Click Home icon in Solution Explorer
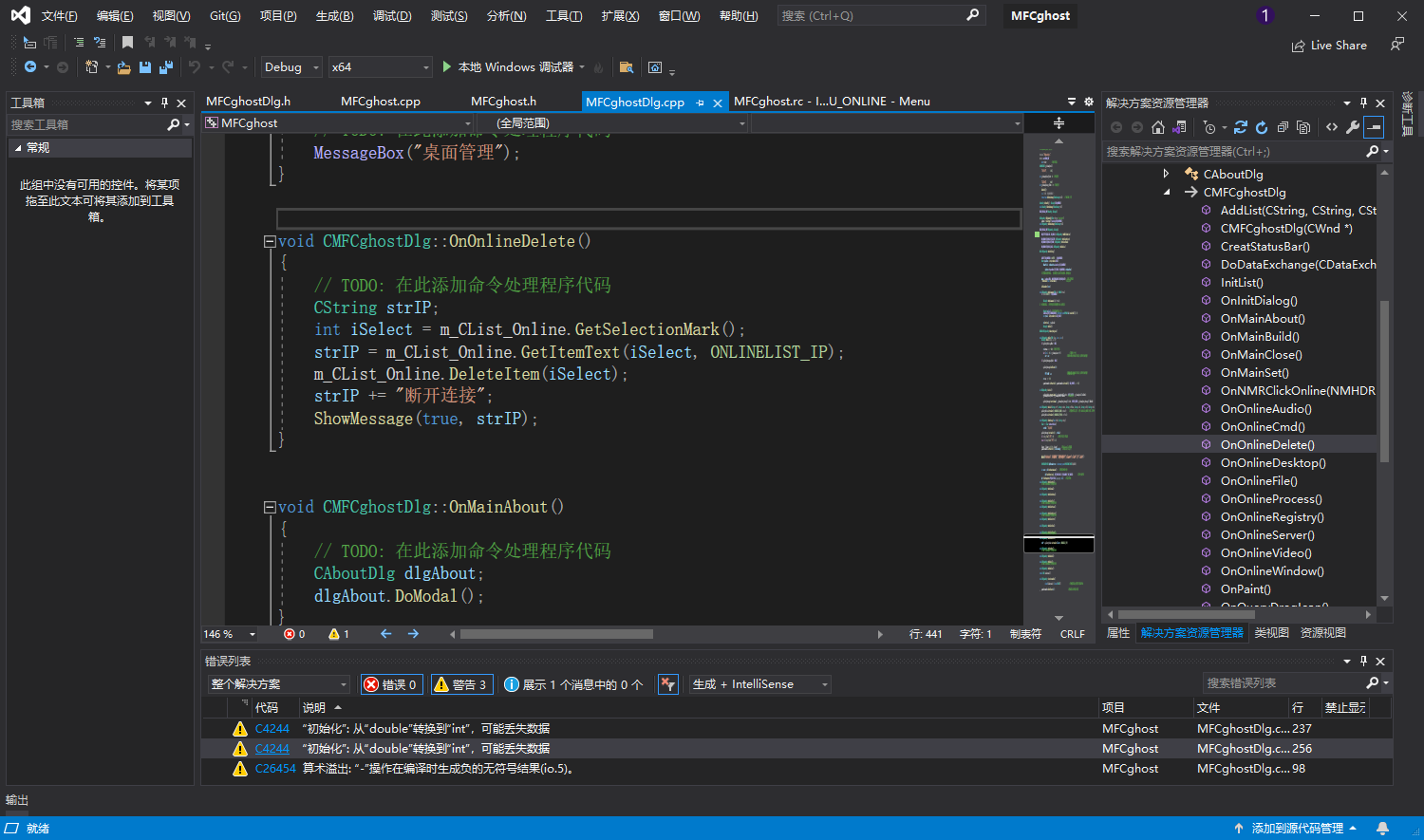The width and height of the screenshot is (1424, 840). [1157, 127]
